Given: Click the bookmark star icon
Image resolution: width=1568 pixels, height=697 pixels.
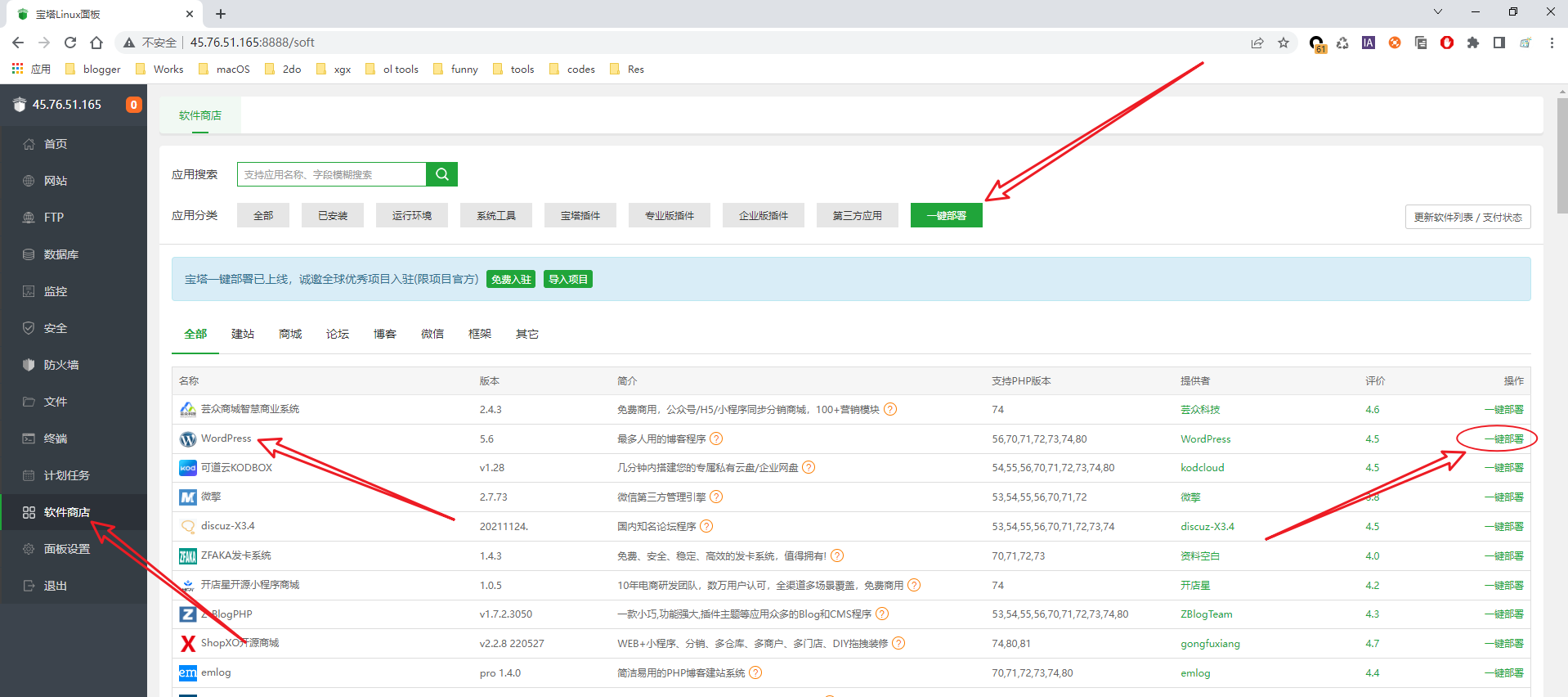Looking at the screenshot, I should pos(1284,43).
